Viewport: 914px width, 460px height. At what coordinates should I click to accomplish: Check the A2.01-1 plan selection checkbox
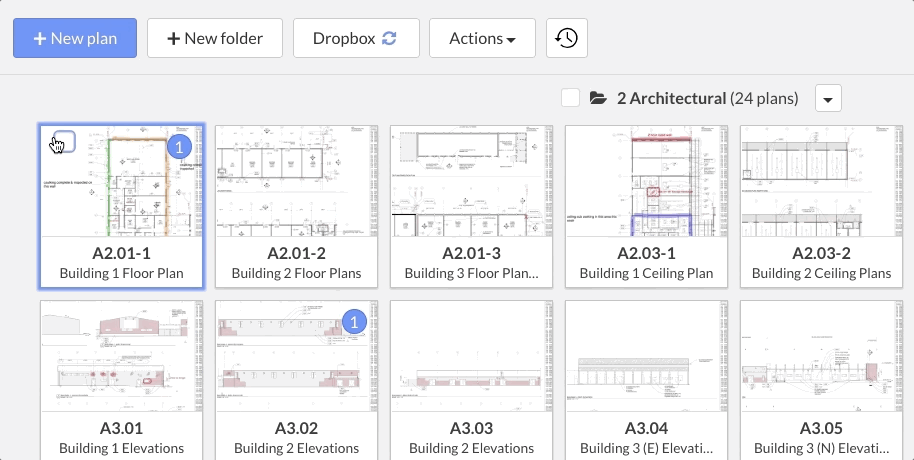click(64, 141)
